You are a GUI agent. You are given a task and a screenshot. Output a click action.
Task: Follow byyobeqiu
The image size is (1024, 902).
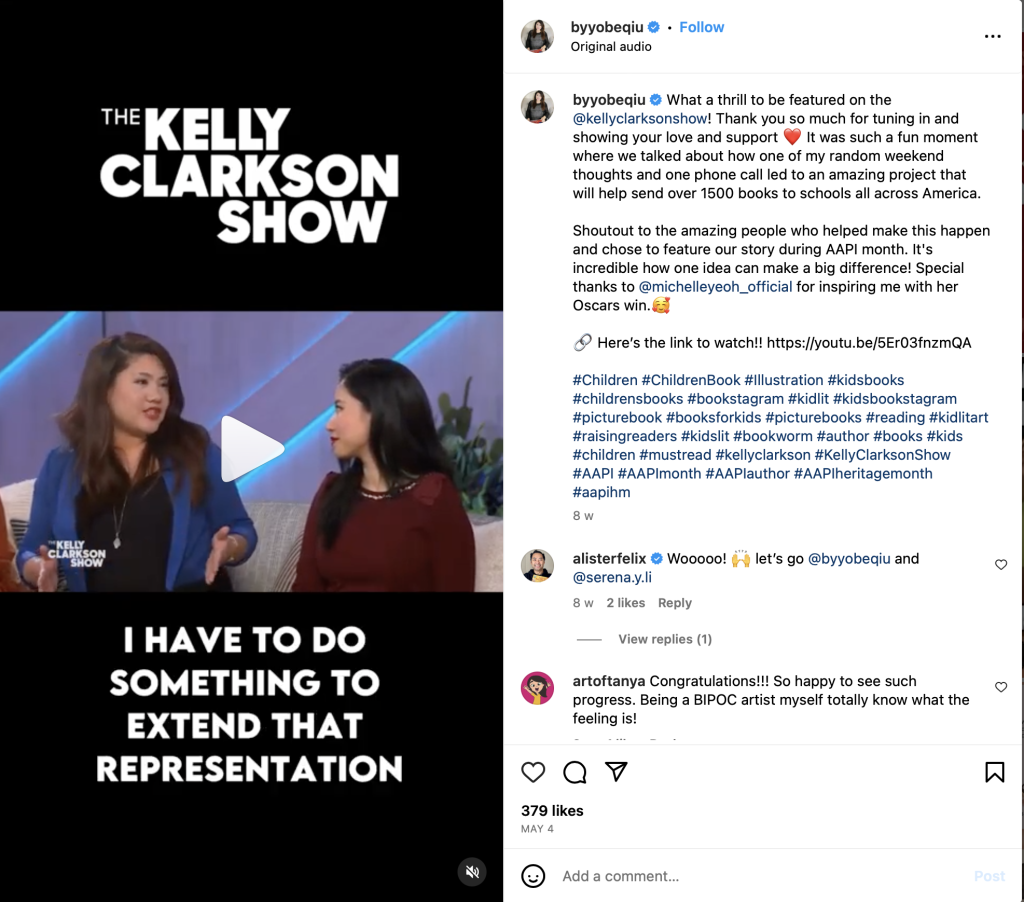point(701,27)
